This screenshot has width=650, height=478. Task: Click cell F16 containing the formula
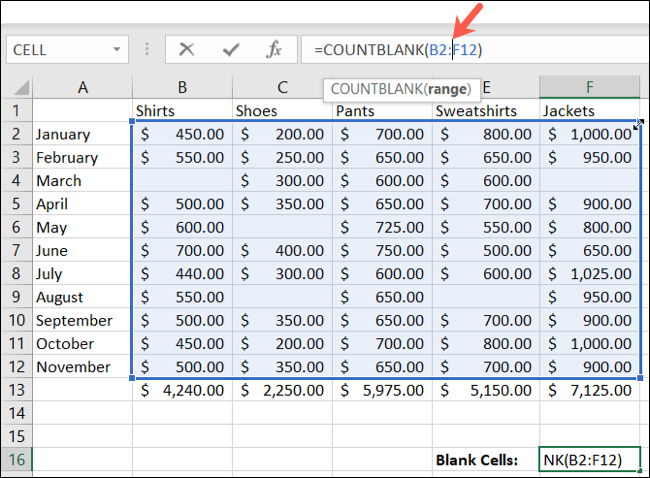coord(591,459)
